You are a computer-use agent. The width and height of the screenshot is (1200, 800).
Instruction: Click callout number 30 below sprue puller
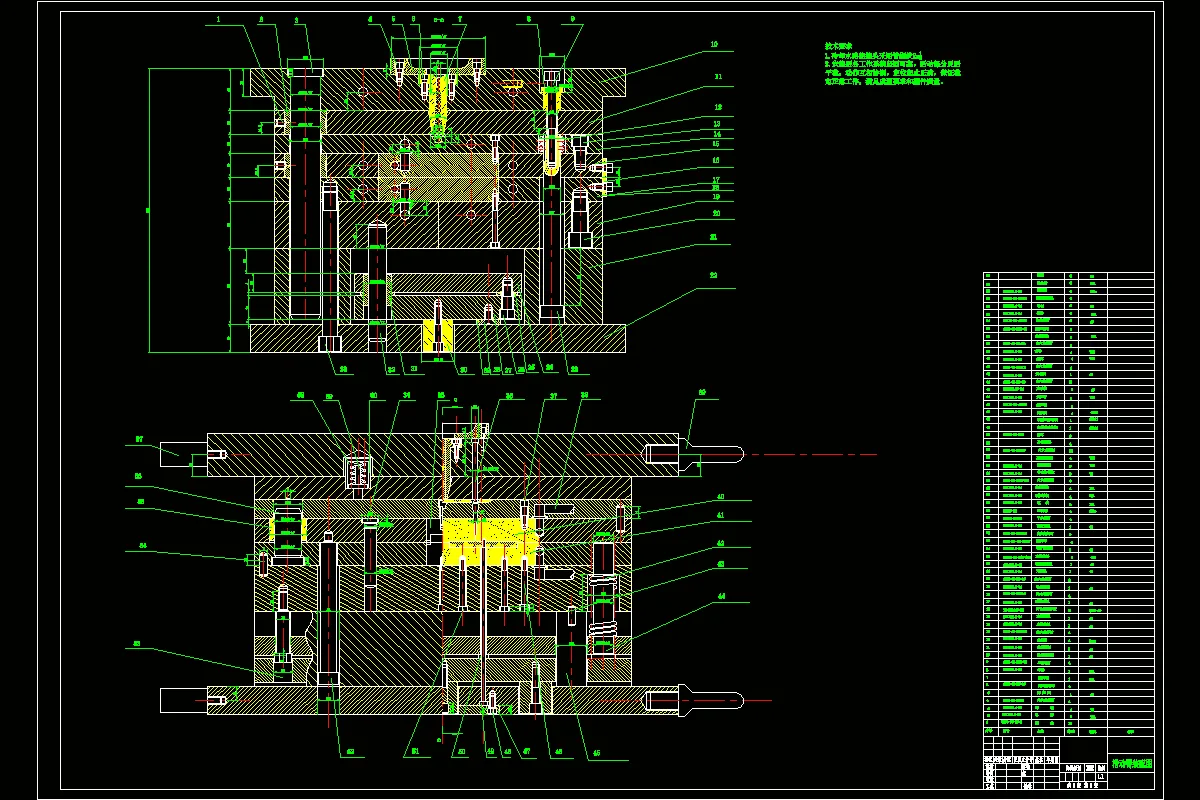(x=463, y=370)
